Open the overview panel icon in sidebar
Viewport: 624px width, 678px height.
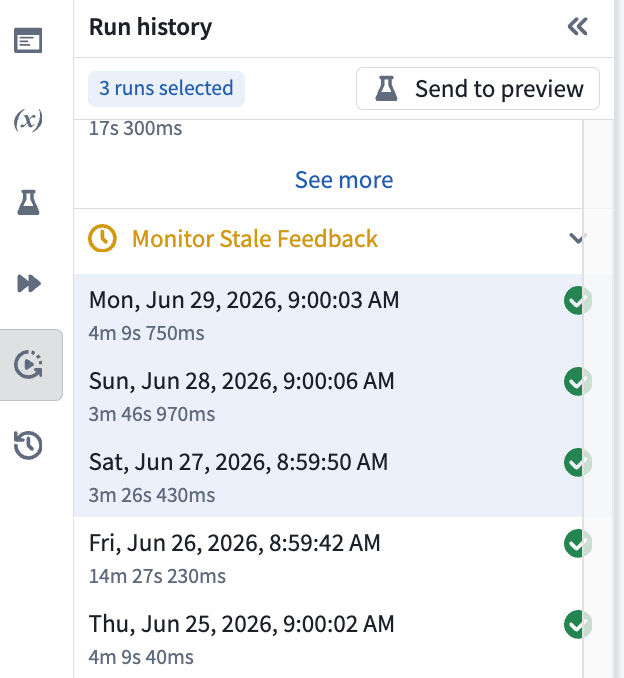(28, 41)
